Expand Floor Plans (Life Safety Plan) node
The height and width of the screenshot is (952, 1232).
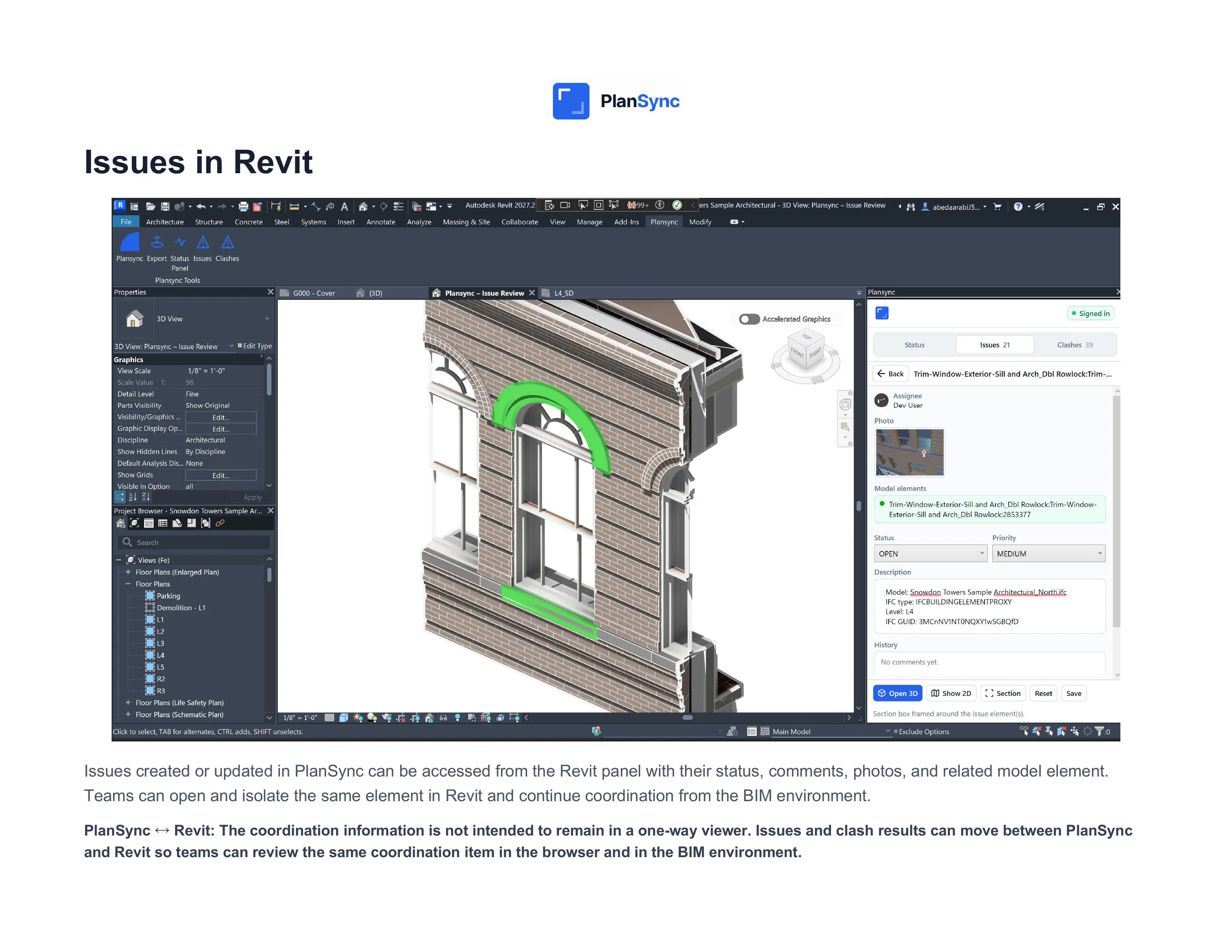[x=128, y=703]
